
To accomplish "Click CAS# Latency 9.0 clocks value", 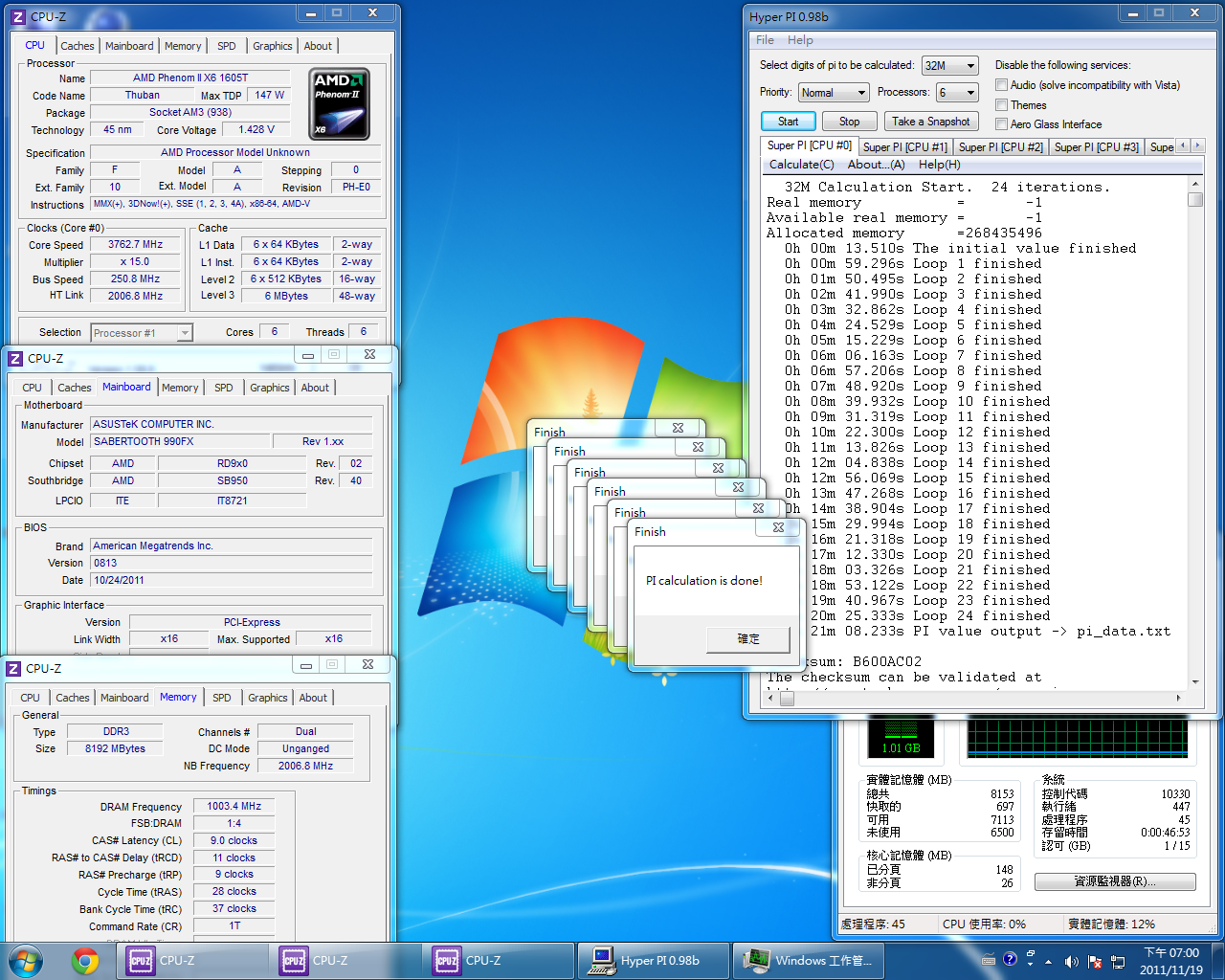I will [x=234, y=841].
